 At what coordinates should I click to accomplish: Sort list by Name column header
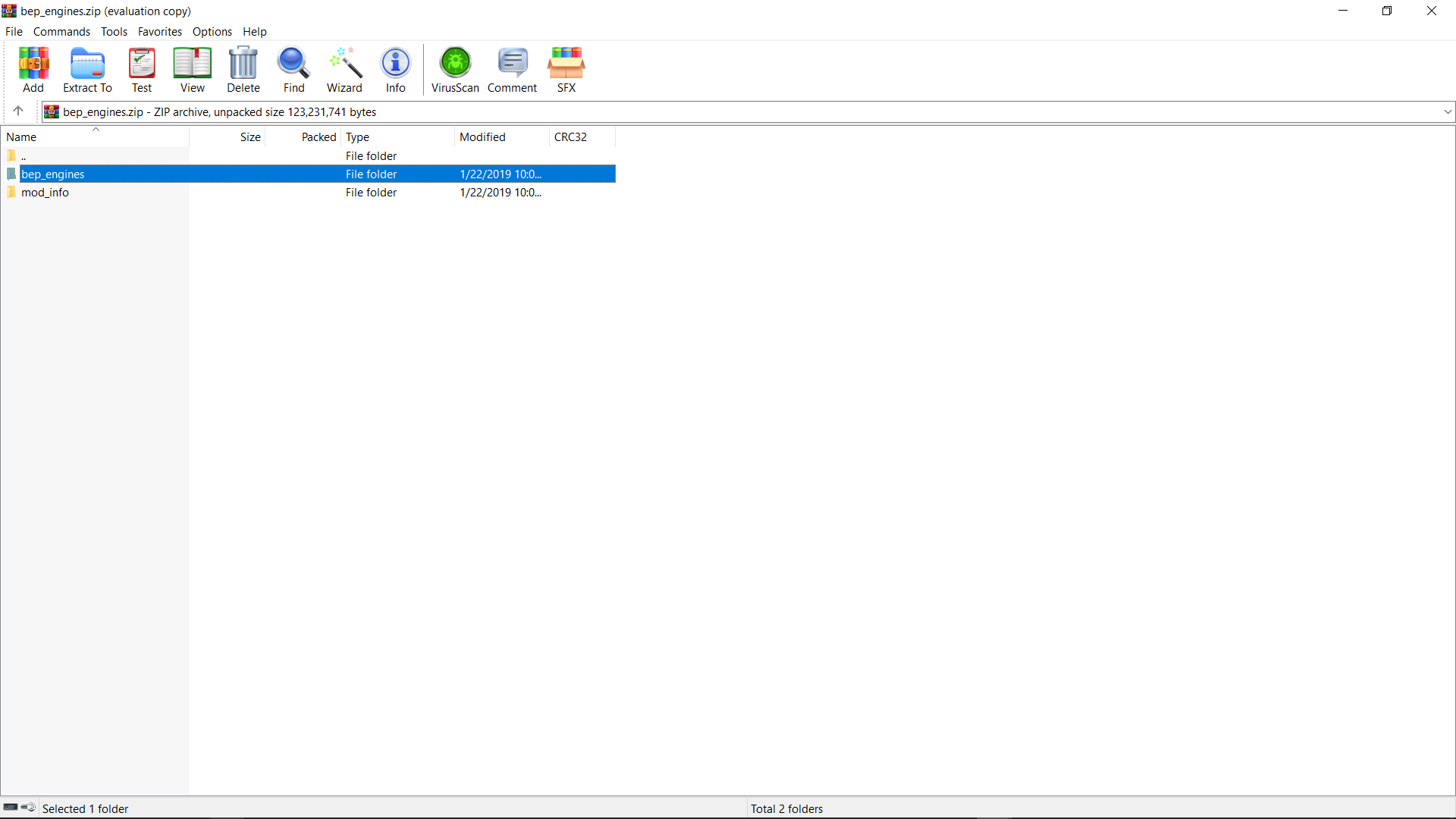coord(21,137)
